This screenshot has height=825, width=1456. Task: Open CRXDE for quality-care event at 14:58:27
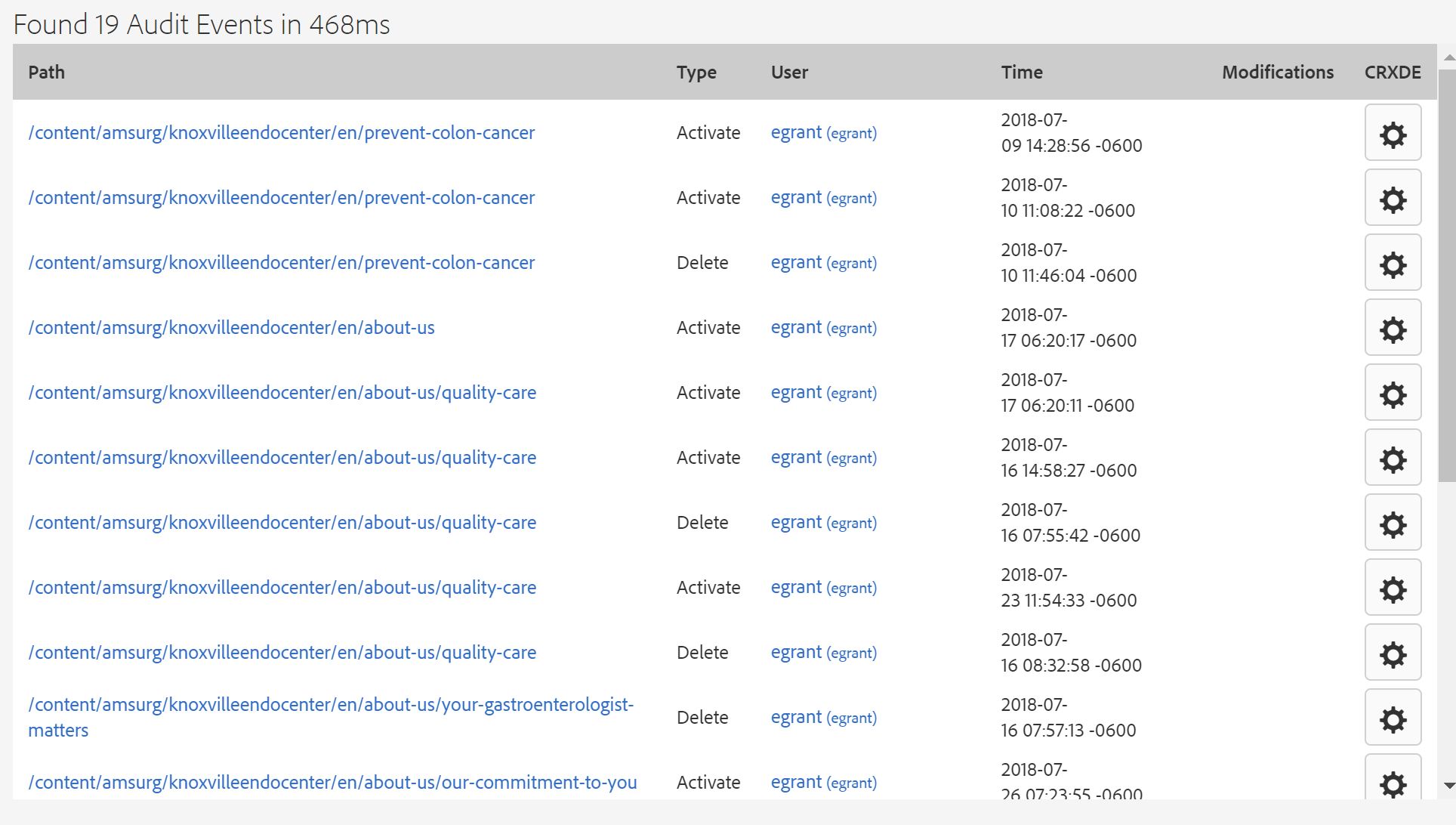pos(1393,458)
